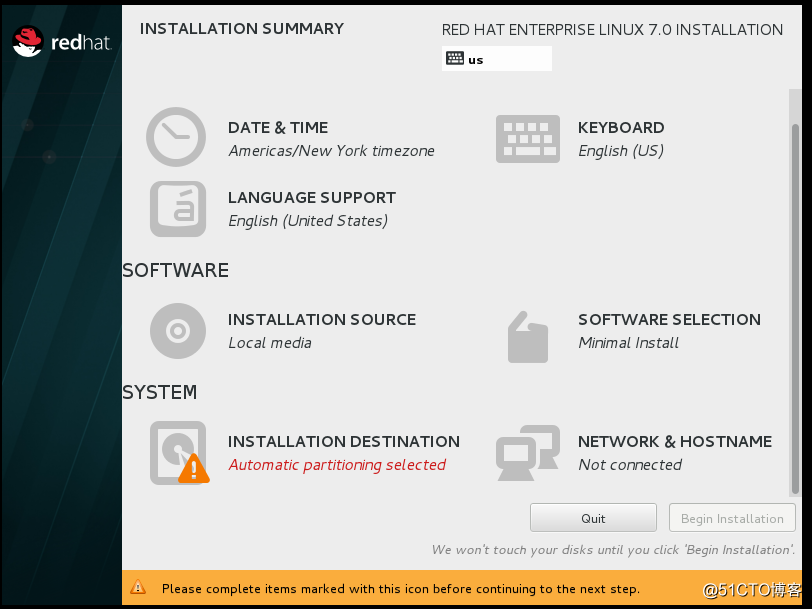Click Local media status text
The image size is (812, 609).
[x=270, y=343]
